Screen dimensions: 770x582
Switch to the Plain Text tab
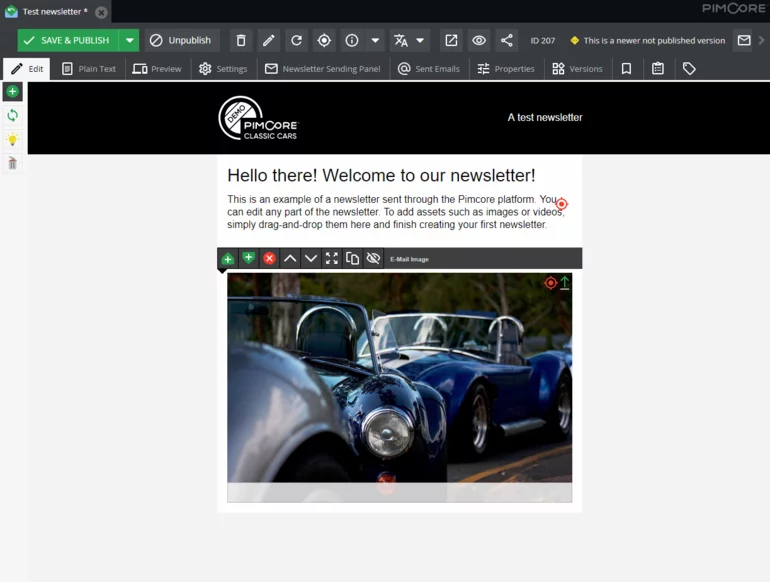pos(89,69)
